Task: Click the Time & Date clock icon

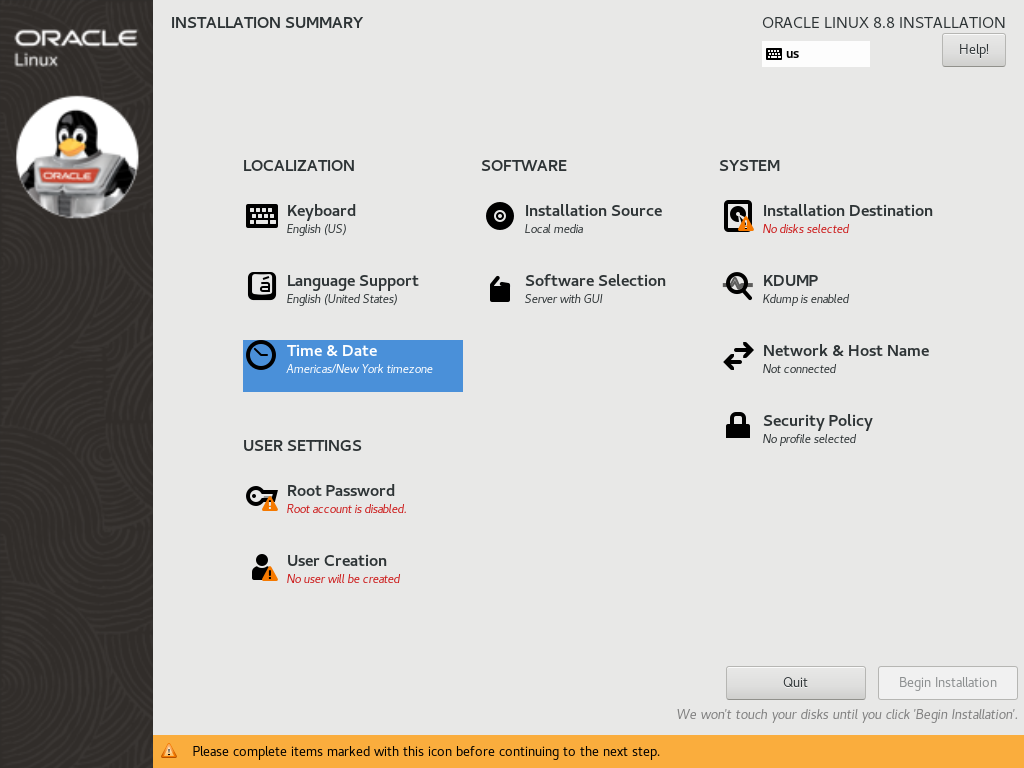Action: pyautogui.click(x=261, y=355)
